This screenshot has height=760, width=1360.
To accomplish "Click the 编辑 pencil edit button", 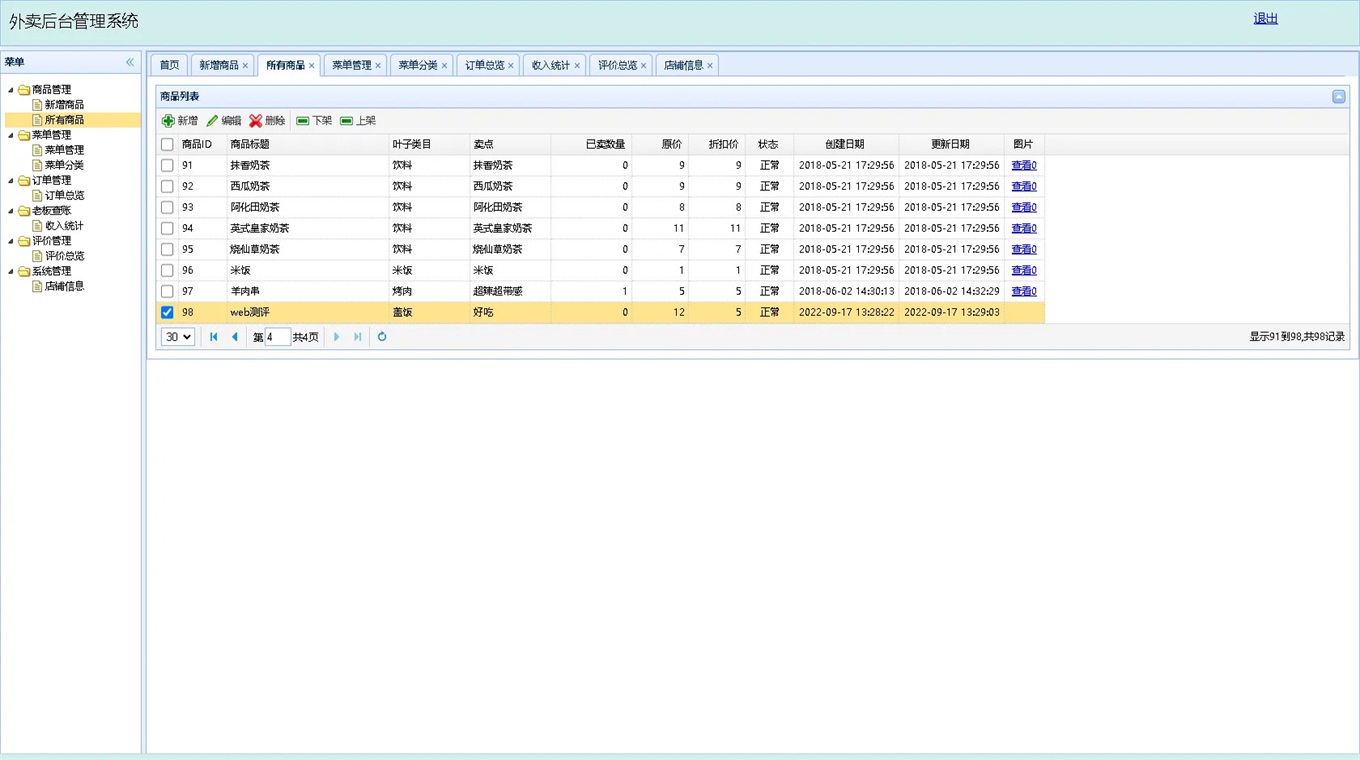I will pyautogui.click(x=224, y=121).
